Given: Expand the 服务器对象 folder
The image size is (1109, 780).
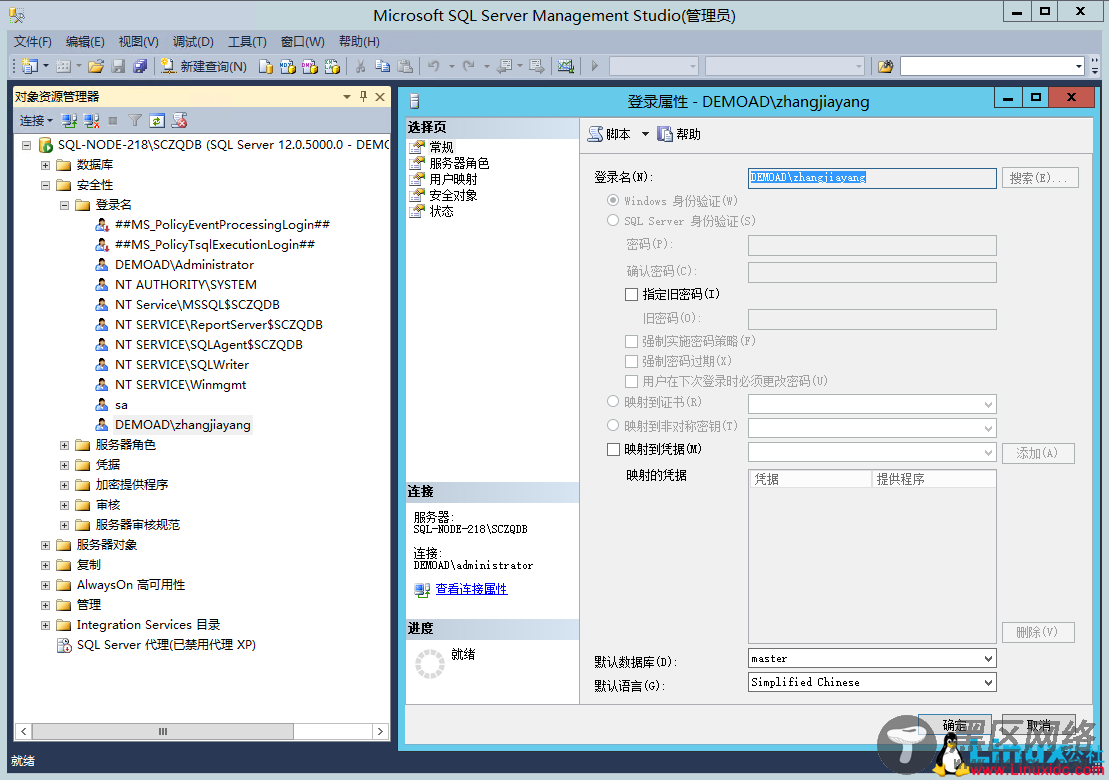Looking at the screenshot, I should (45, 545).
